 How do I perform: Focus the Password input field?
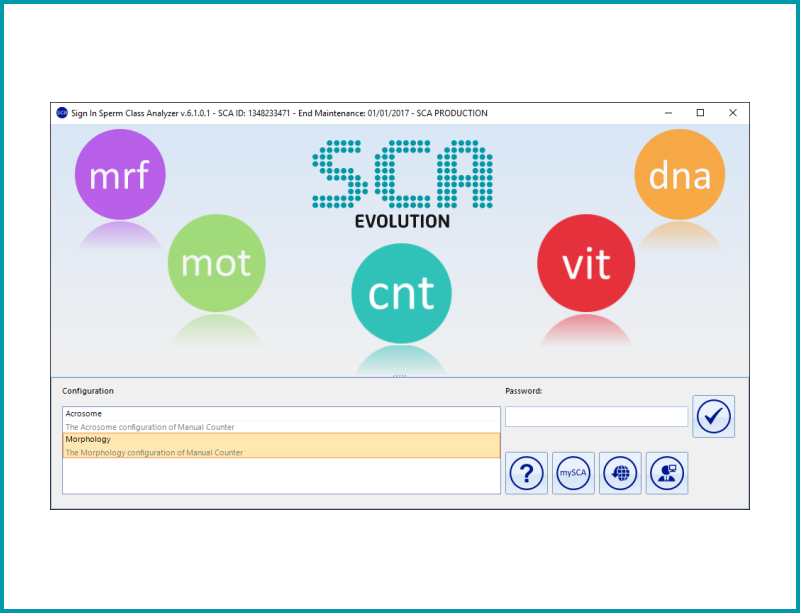pos(596,416)
